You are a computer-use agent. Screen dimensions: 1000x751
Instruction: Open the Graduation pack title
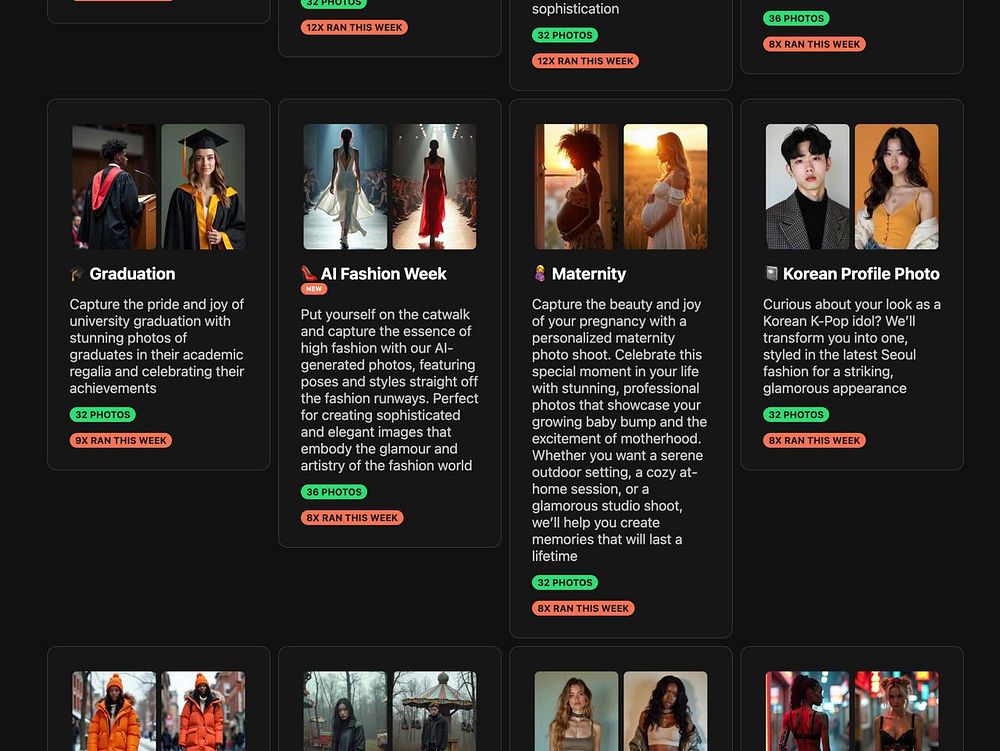pos(132,274)
